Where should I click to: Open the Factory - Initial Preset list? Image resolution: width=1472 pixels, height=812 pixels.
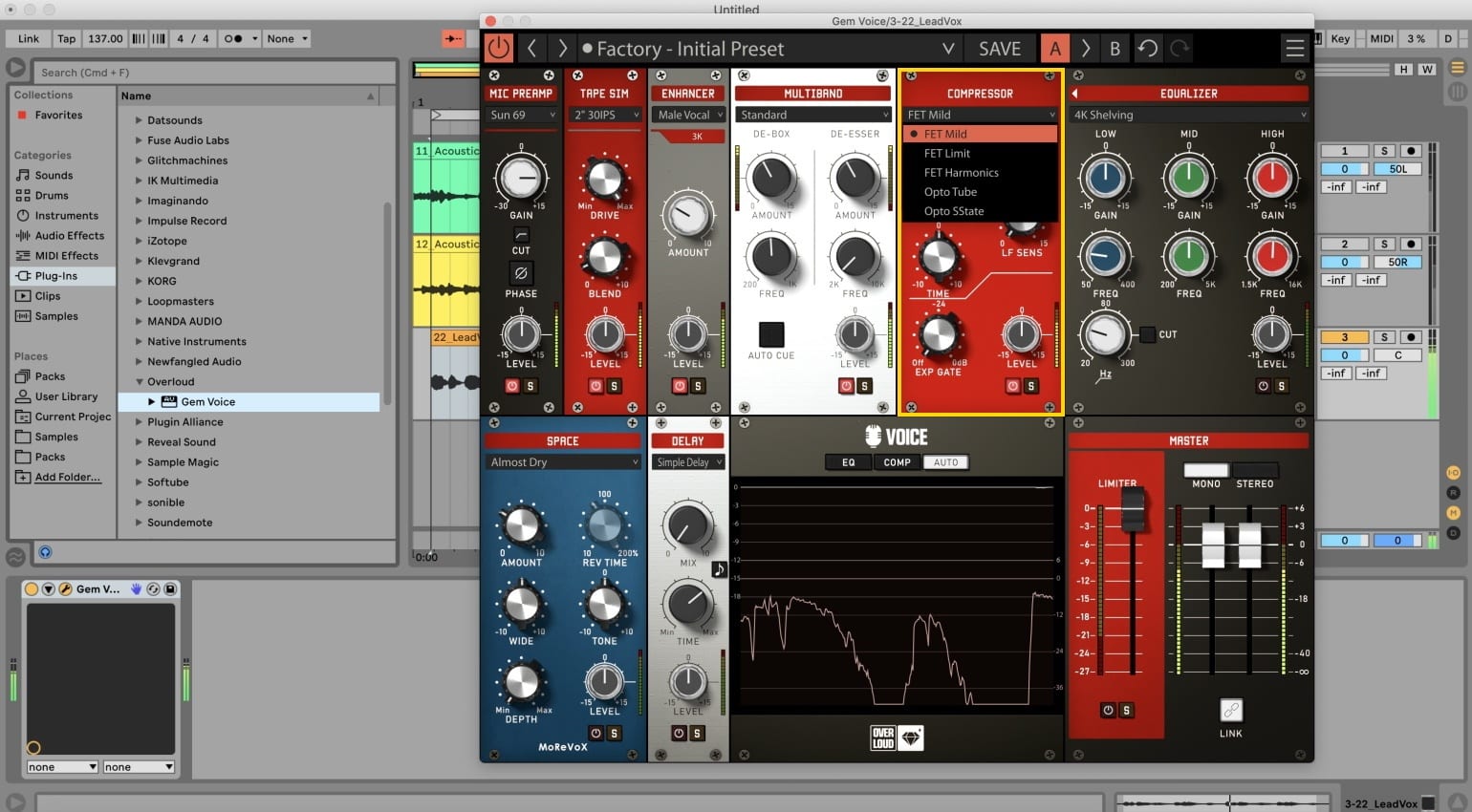click(768, 48)
